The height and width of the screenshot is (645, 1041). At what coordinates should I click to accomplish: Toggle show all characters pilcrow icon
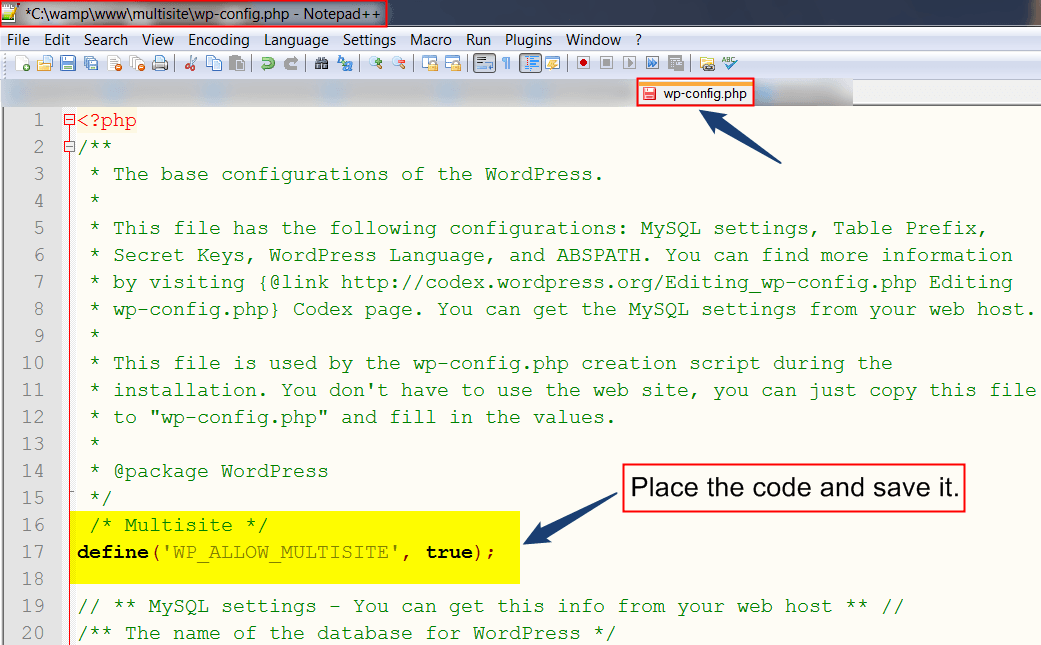pyautogui.click(x=507, y=64)
